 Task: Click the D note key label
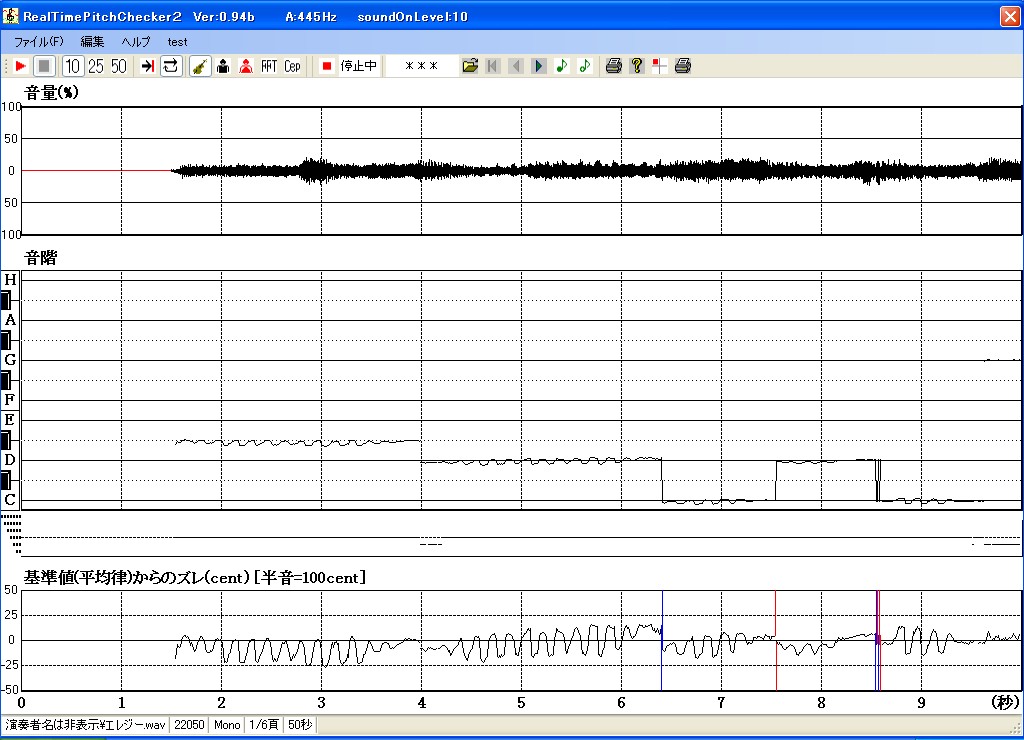click(x=10, y=460)
